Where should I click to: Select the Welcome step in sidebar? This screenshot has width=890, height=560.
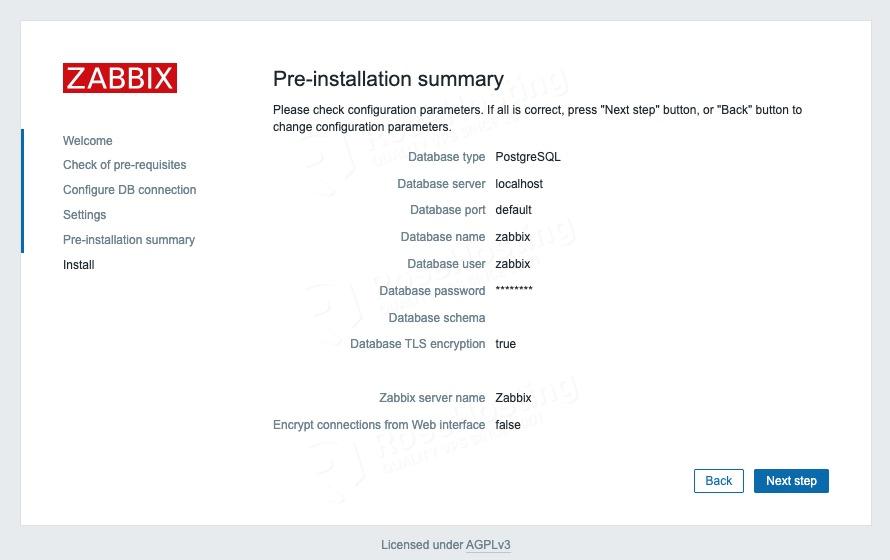[87, 141]
